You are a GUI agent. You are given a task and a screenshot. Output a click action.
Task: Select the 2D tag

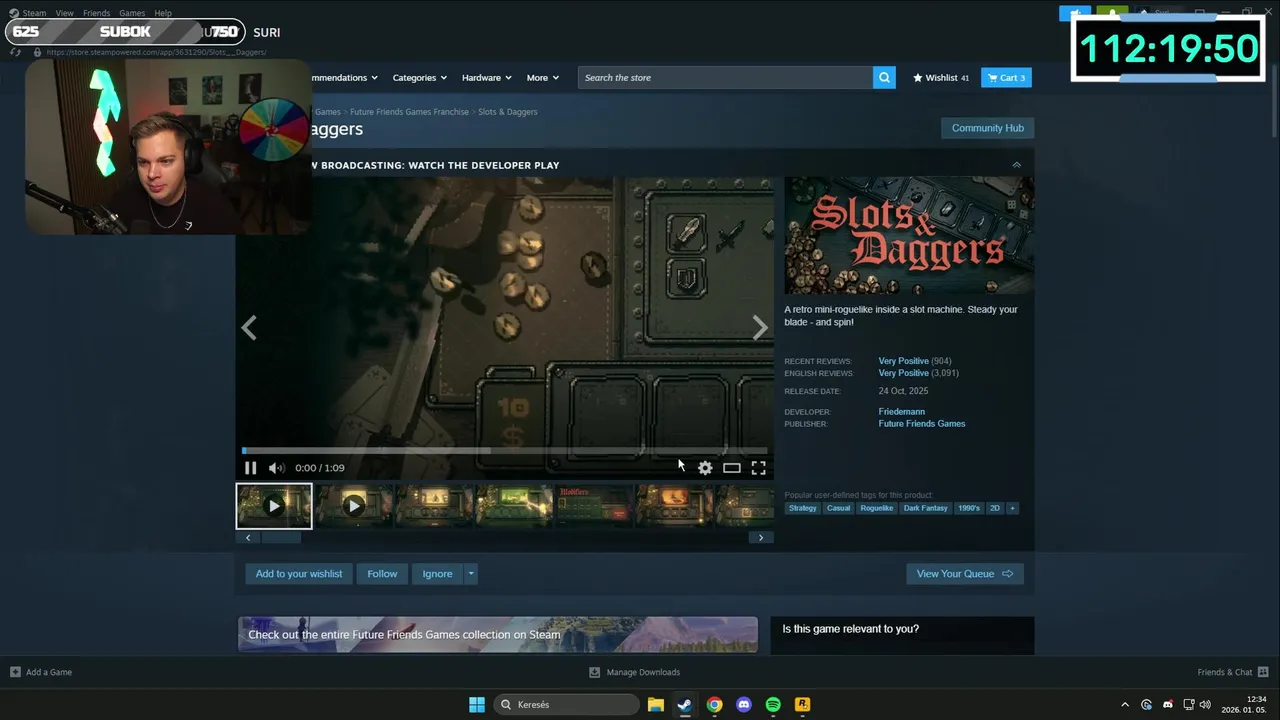(x=995, y=508)
